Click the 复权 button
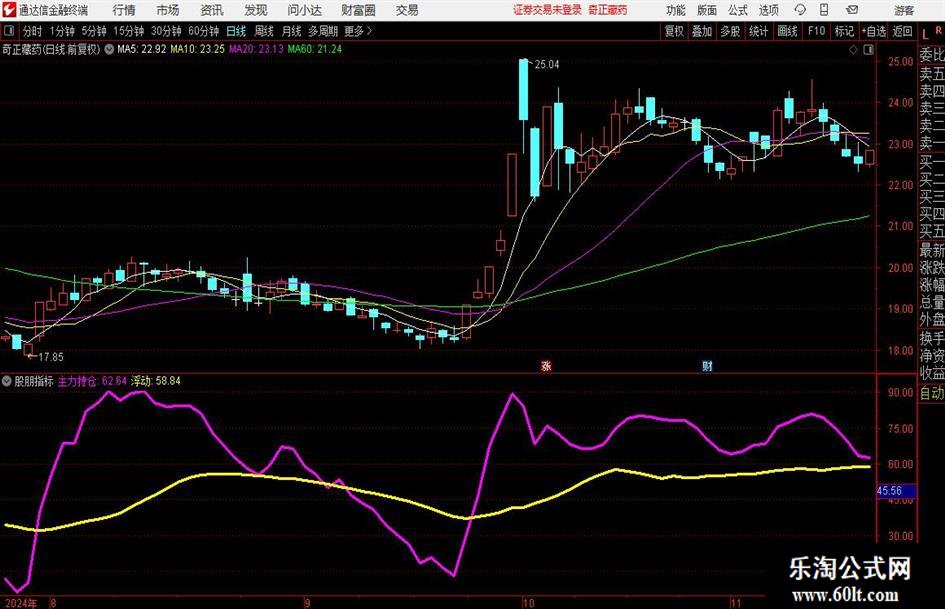 coord(674,31)
